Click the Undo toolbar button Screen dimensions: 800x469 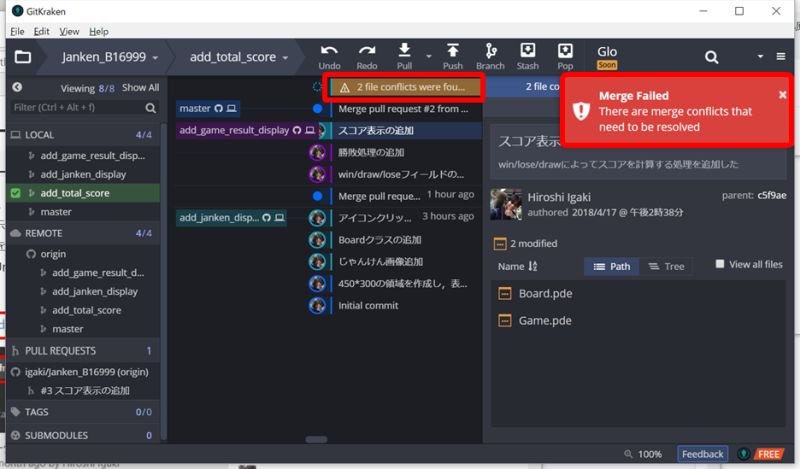[x=329, y=57]
